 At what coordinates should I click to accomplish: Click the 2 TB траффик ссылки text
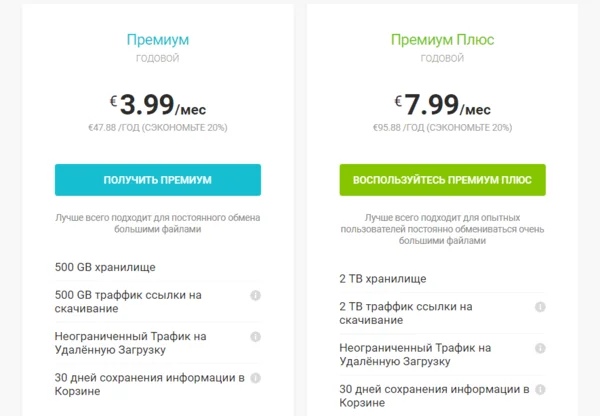click(x=406, y=313)
